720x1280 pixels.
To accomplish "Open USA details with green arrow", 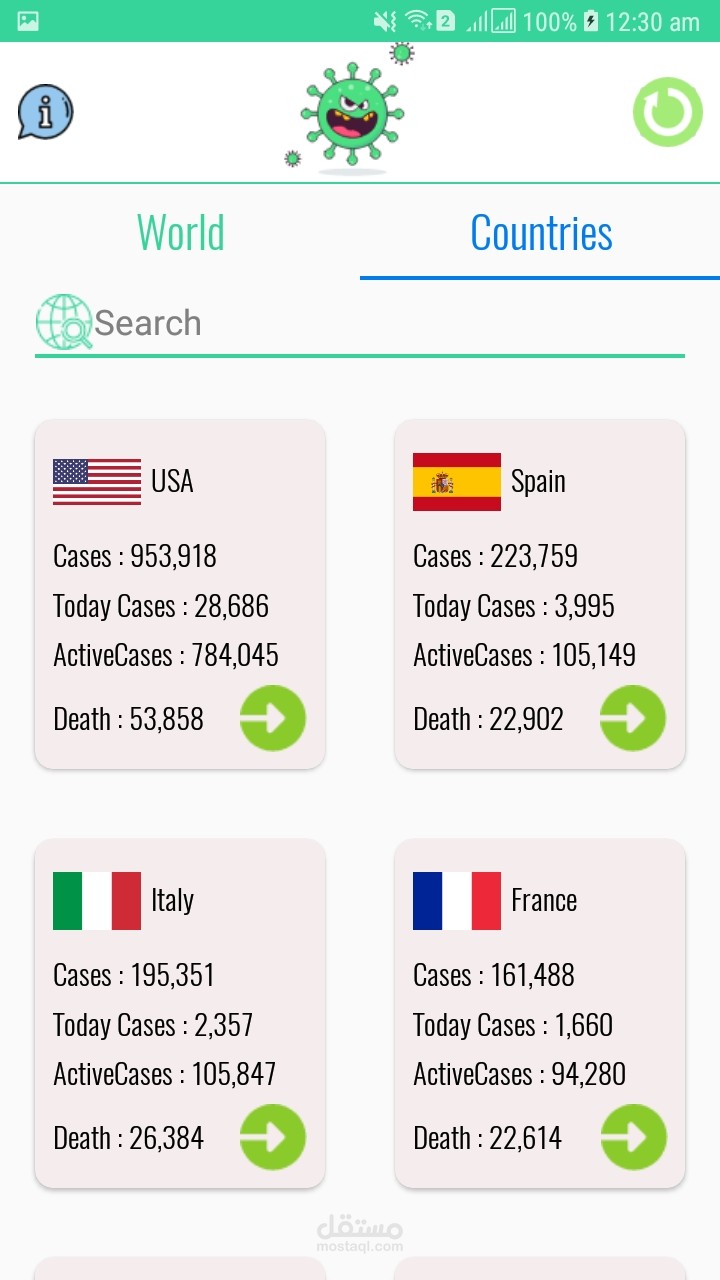I will 272,718.
